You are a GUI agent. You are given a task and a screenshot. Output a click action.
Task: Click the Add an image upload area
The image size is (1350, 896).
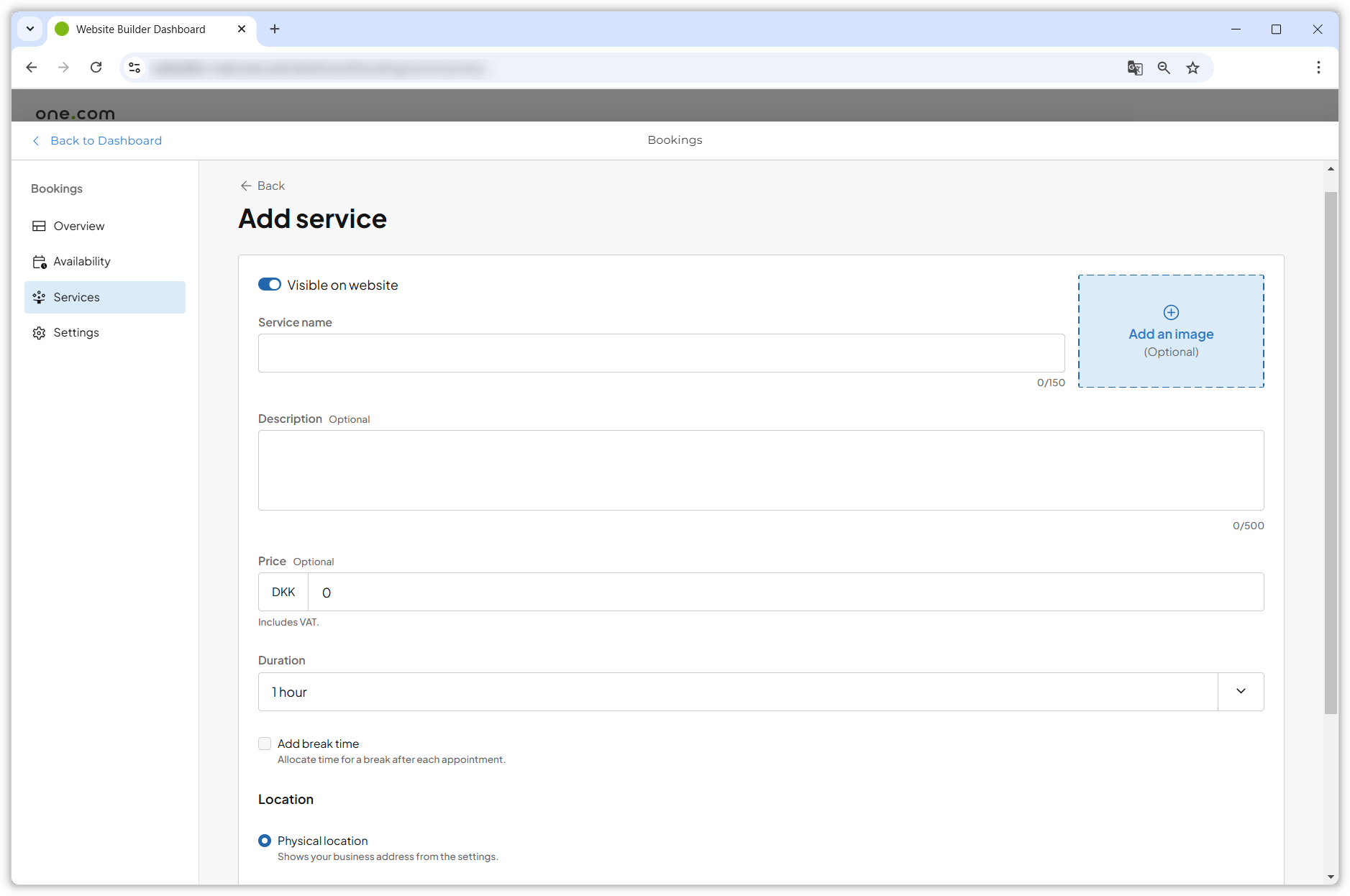point(1171,331)
